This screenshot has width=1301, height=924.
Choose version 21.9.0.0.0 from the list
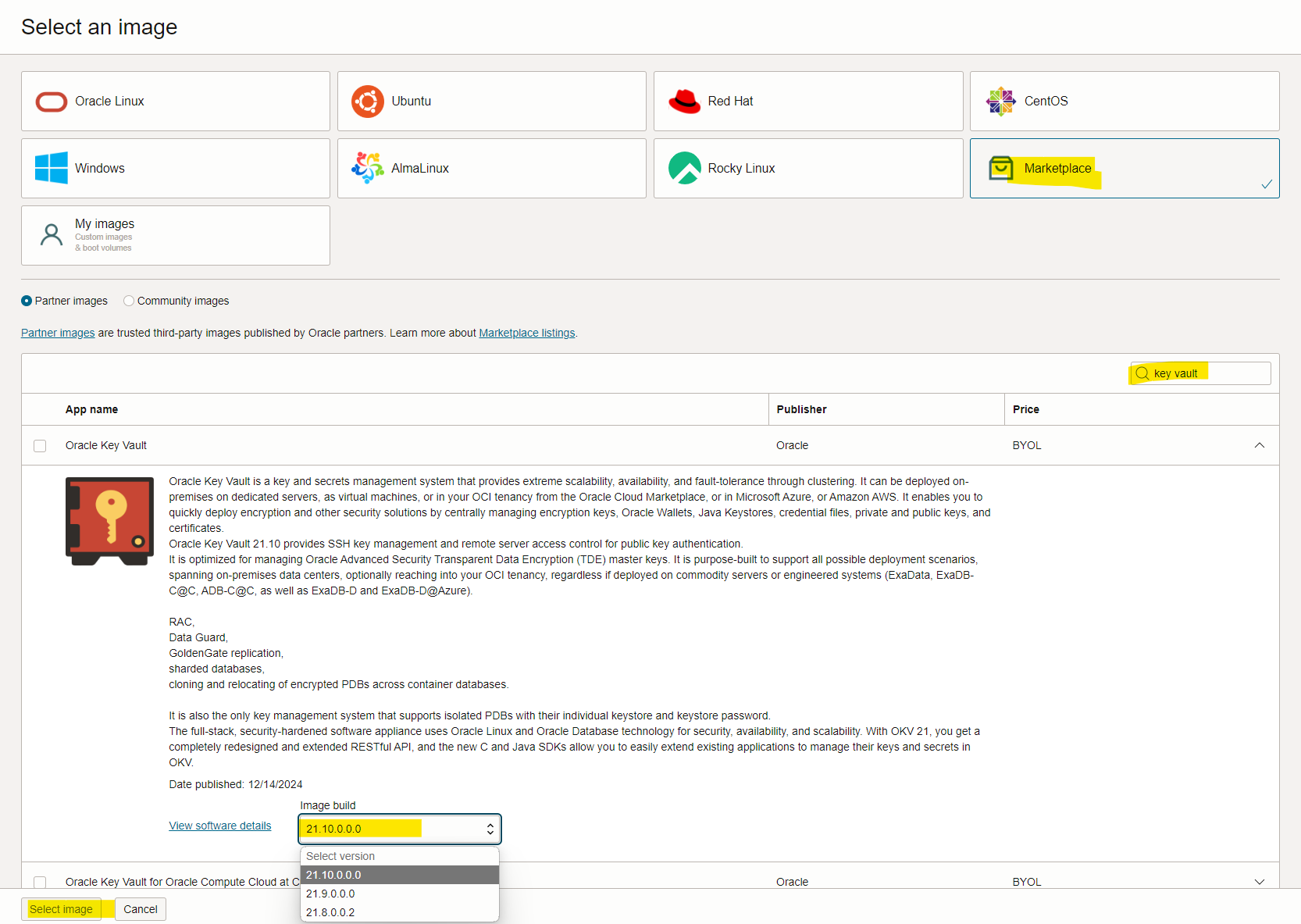coord(330,894)
